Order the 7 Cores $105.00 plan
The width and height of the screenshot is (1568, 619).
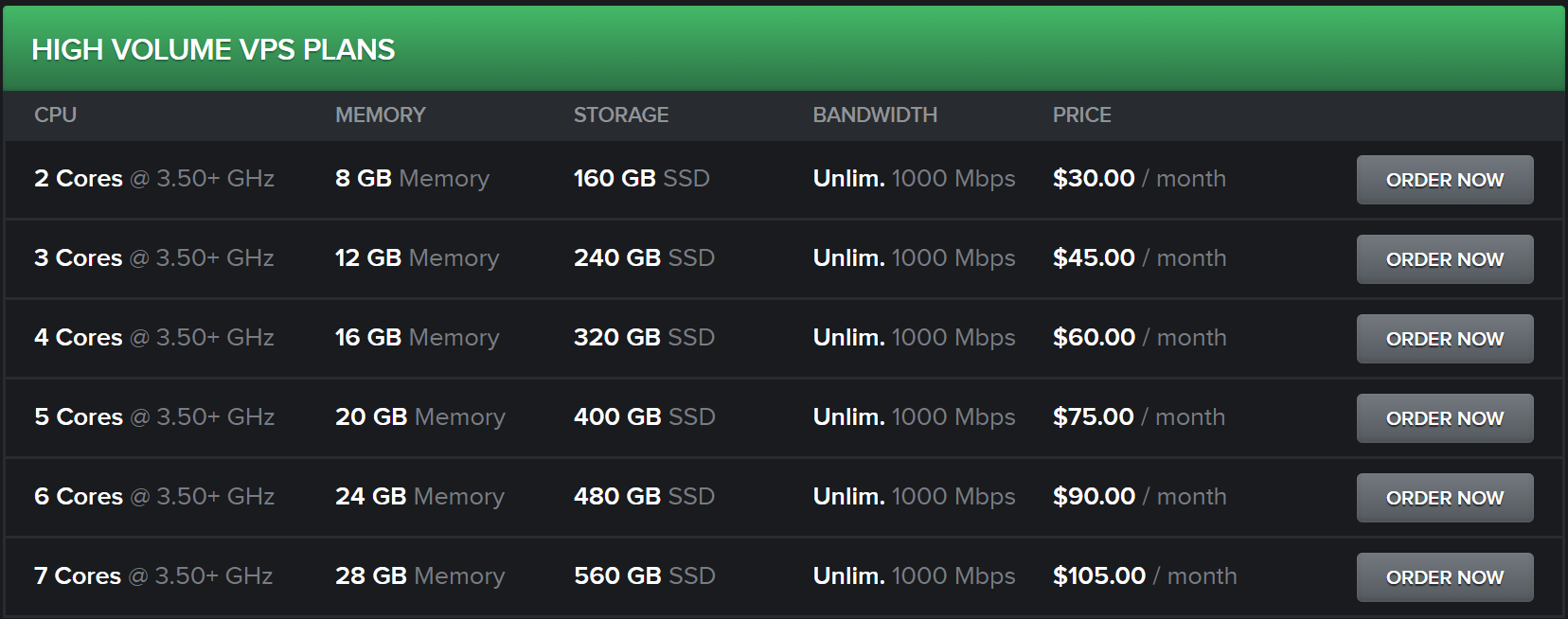1445,577
